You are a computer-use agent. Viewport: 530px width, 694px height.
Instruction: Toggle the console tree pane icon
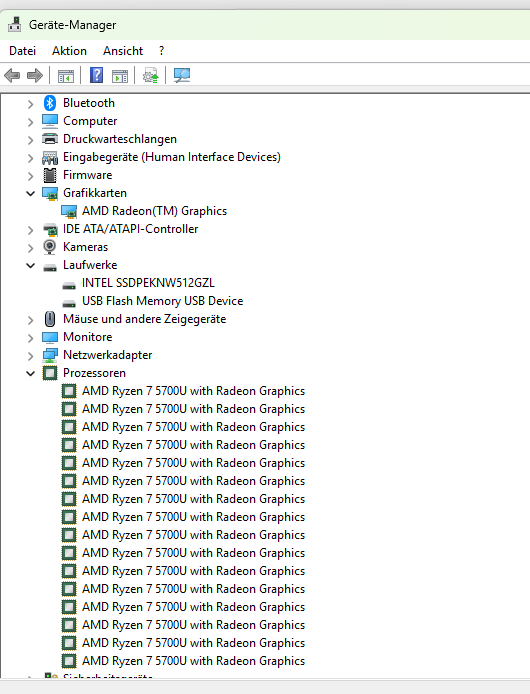coord(66,76)
